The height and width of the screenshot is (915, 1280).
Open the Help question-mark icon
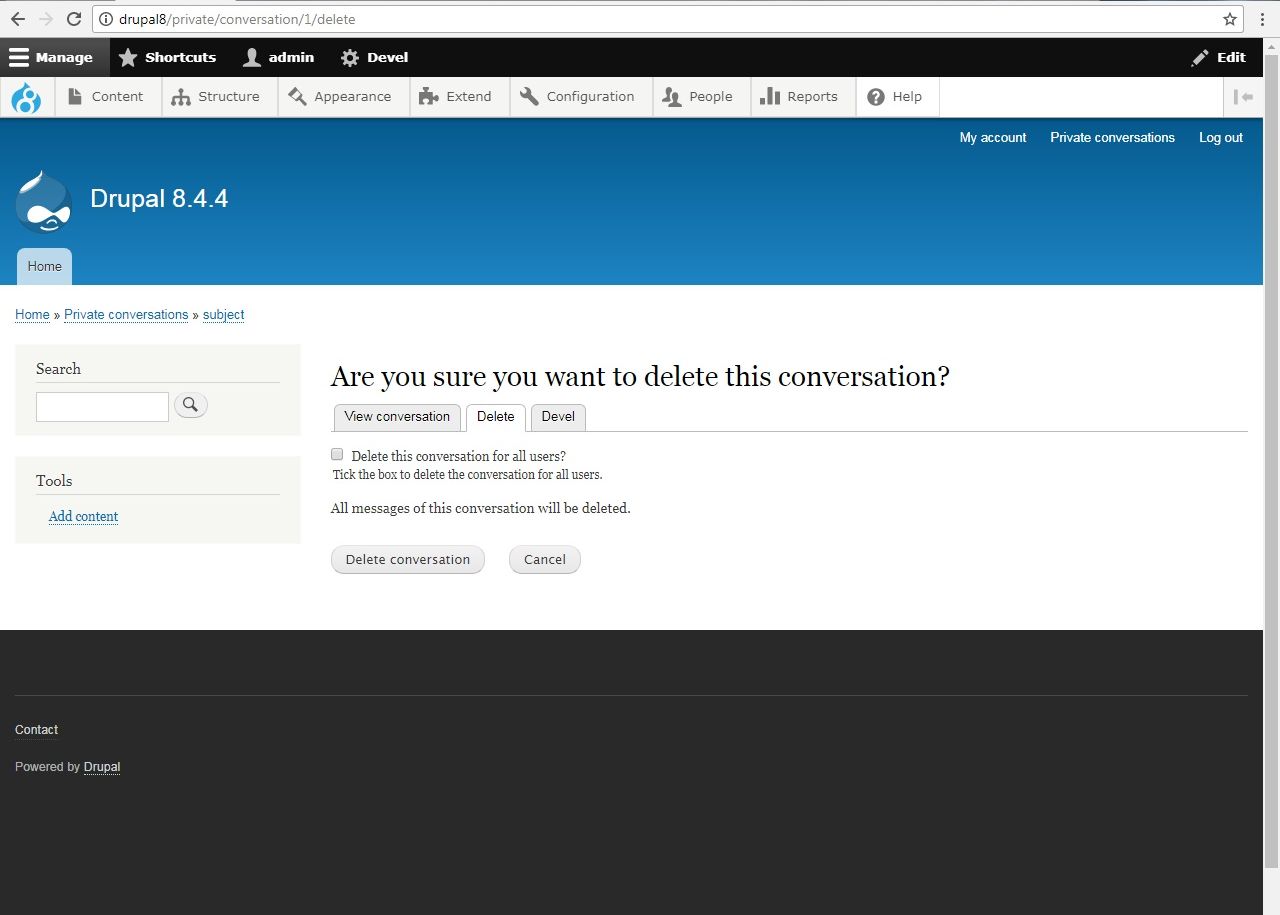[x=876, y=96]
